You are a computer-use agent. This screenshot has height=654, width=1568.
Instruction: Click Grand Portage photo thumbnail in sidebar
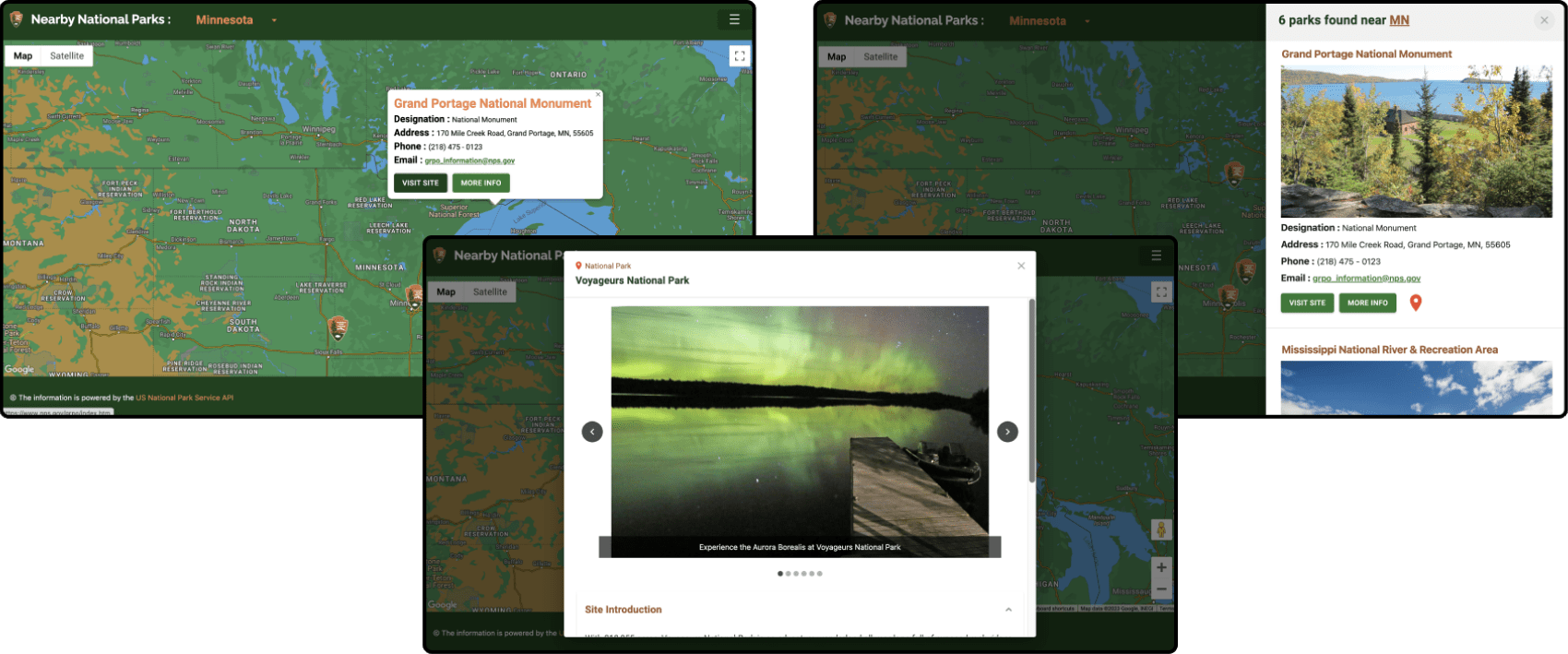pos(1416,141)
